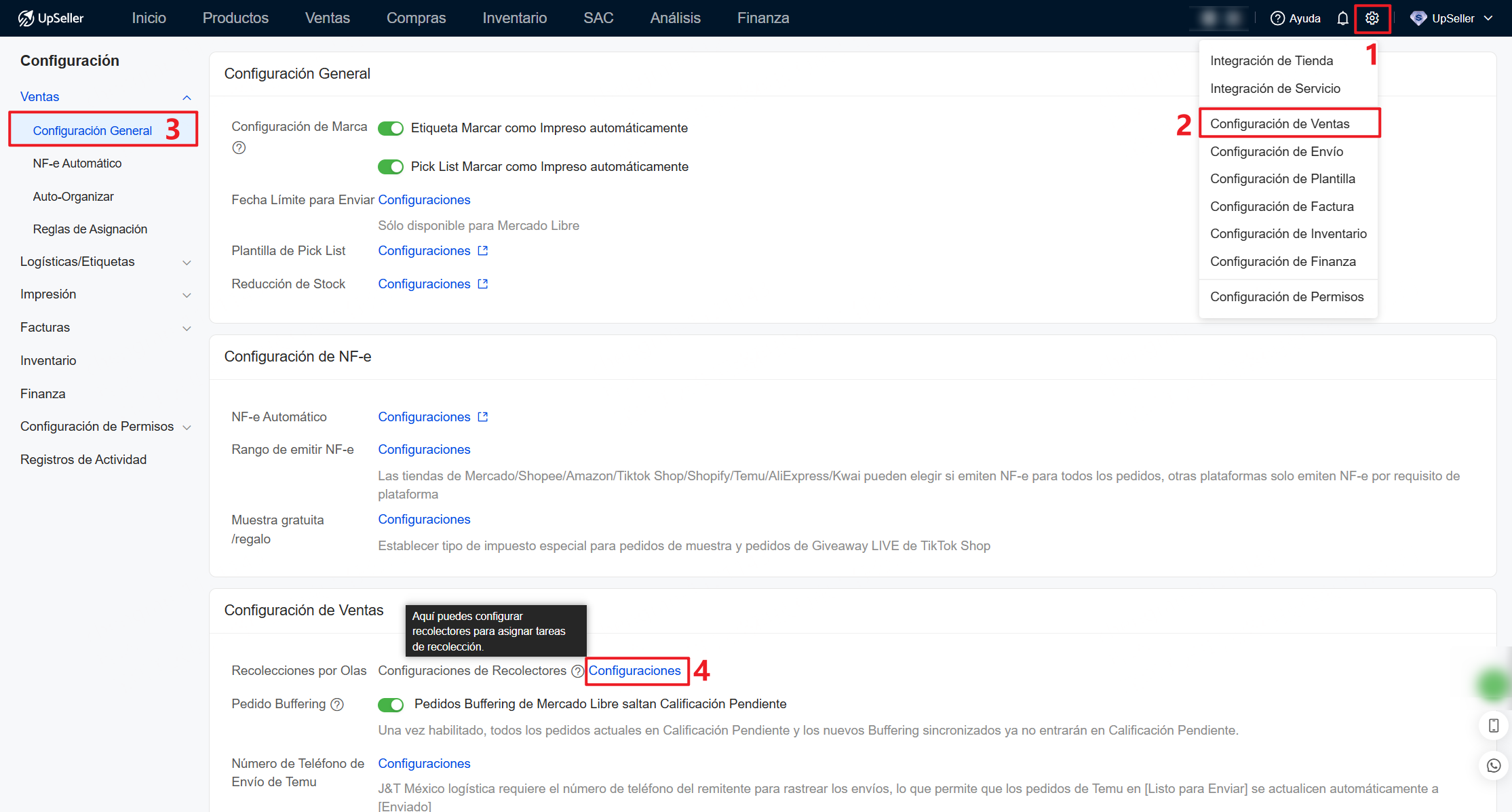
Task: Open external link icon for Plantilla de Pick List
Action: pyautogui.click(x=483, y=251)
